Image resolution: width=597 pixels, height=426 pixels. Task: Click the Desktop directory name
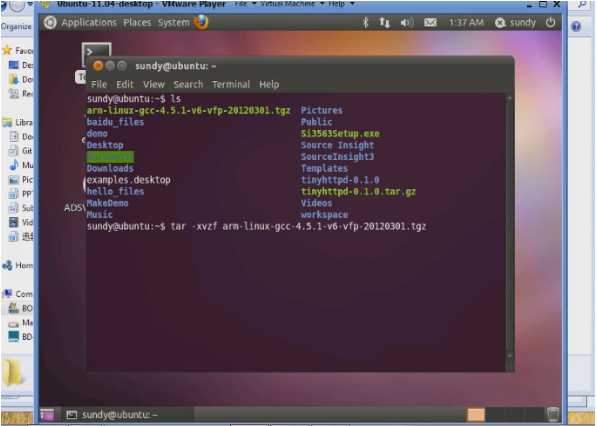(x=105, y=145)
